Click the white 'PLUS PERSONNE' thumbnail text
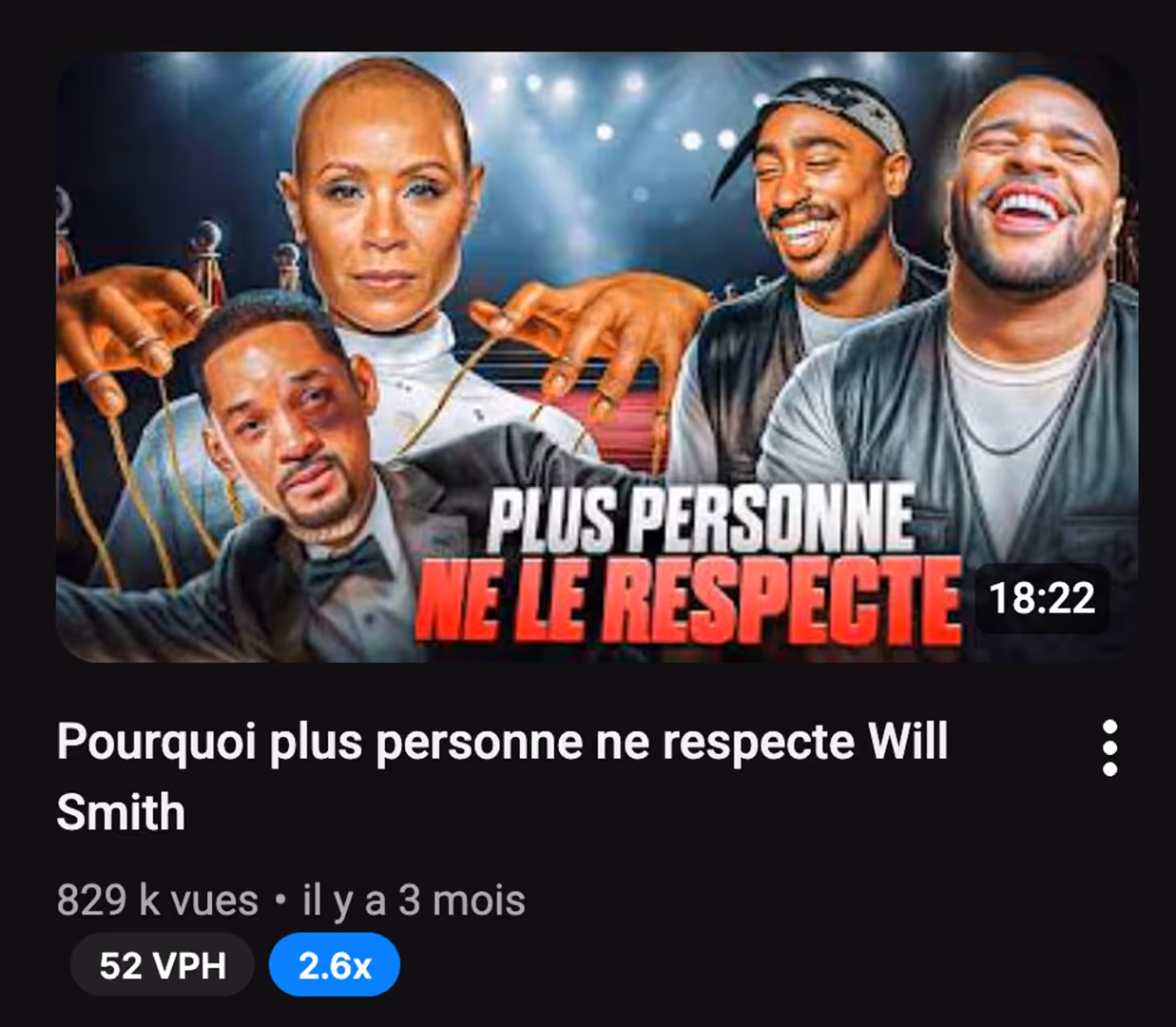 click(x=701, y=519)
